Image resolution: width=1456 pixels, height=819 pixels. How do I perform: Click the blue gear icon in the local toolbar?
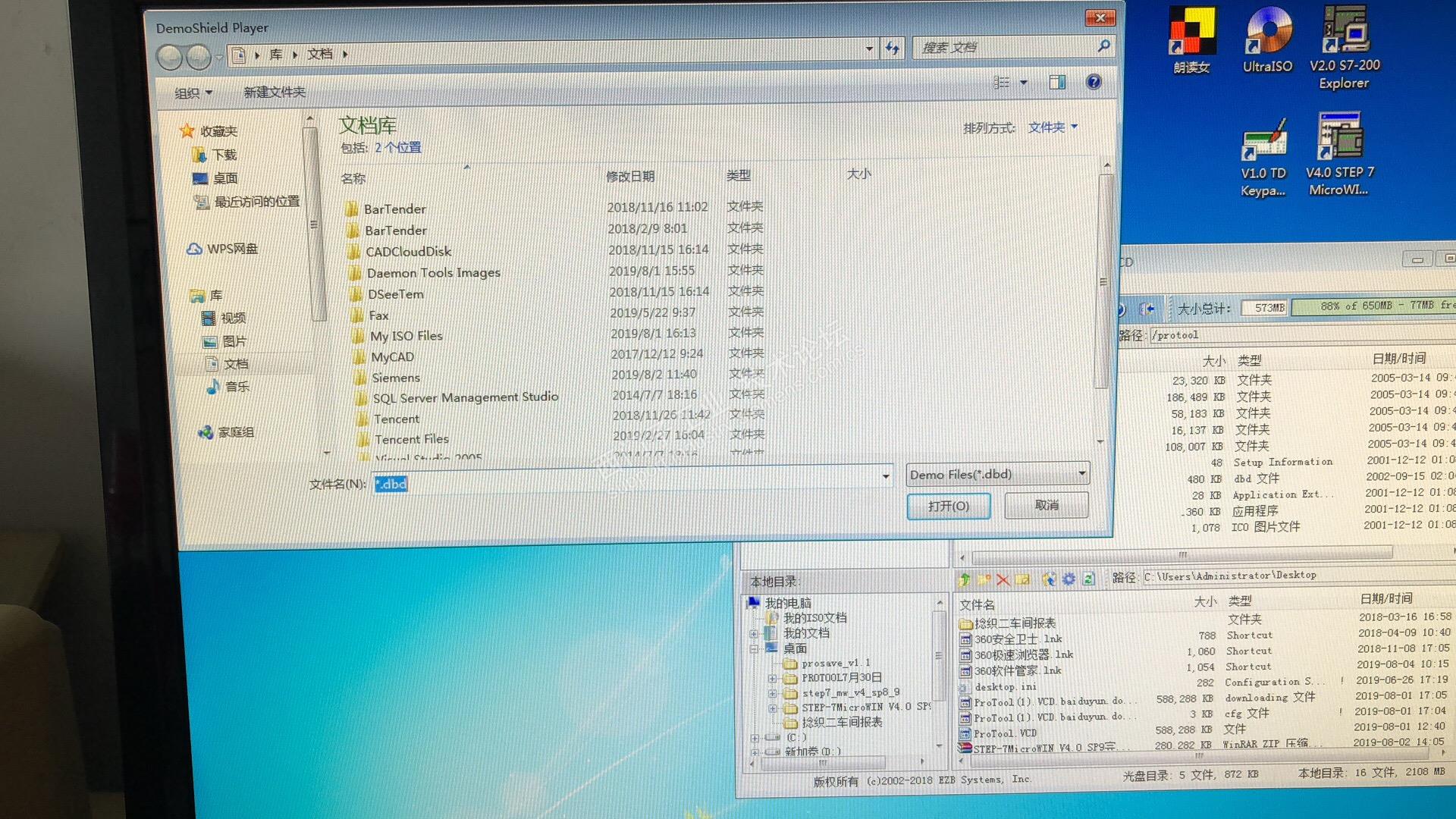(1068, 579)
